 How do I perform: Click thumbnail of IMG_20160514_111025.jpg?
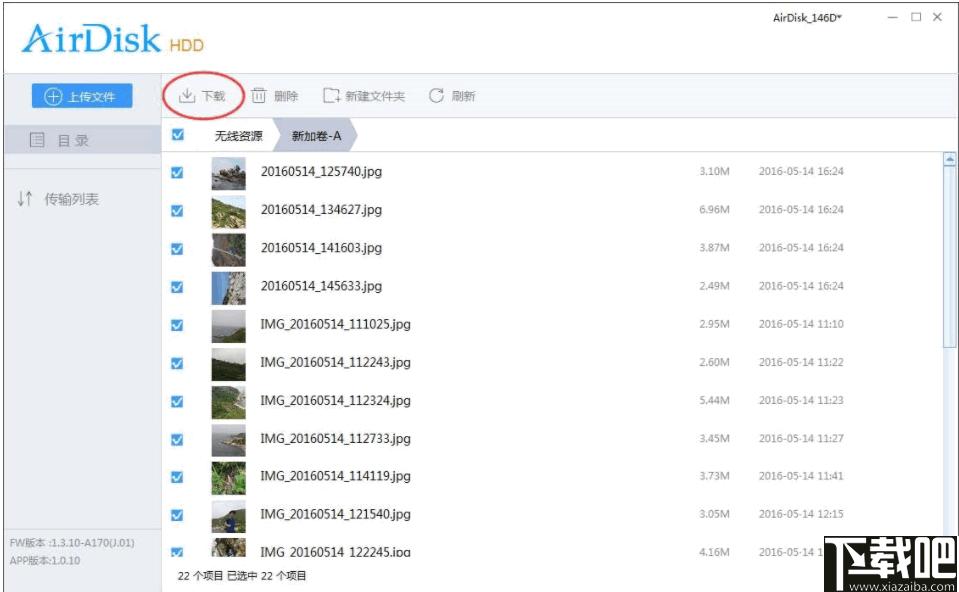(x=229, y=326)
